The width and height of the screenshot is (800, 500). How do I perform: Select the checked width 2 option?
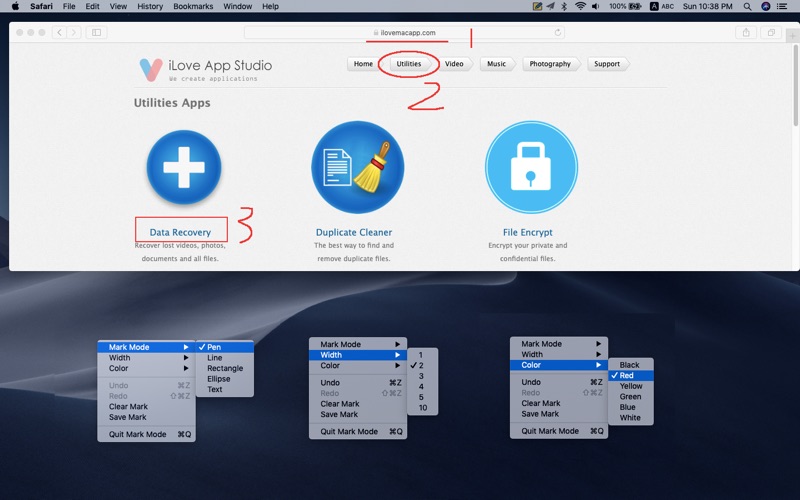[422, 365]
